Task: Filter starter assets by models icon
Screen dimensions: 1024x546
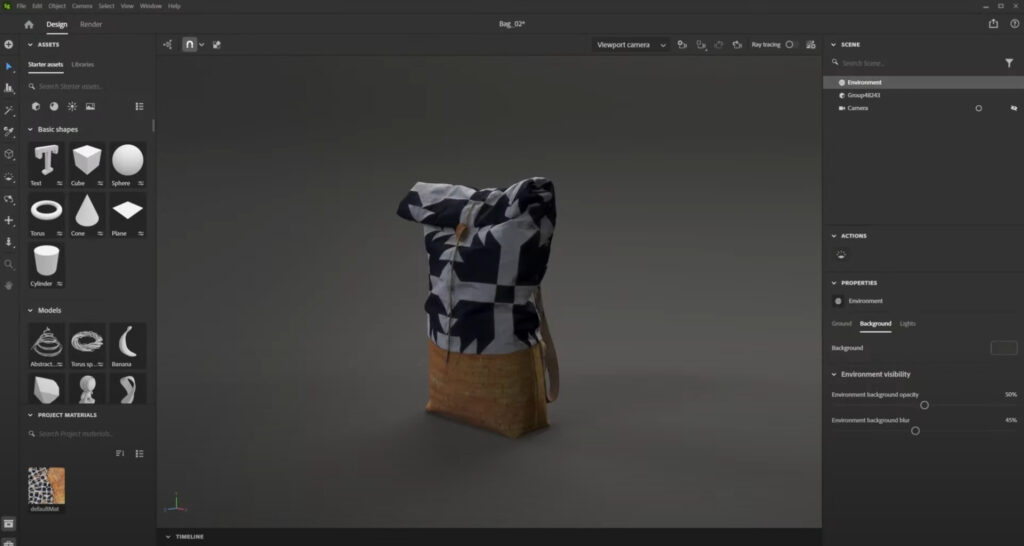Action: 36,106
